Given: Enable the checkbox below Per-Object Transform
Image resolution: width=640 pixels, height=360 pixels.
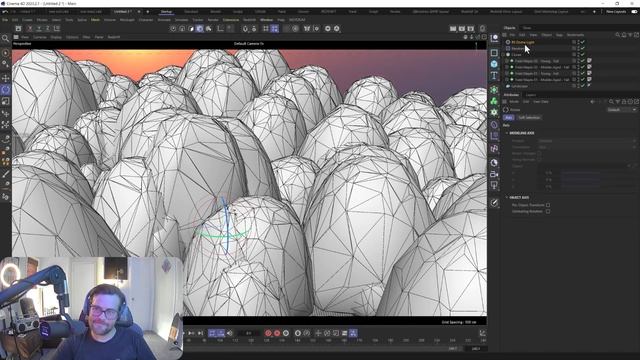Looking at the screenshot, I should 548,211.
